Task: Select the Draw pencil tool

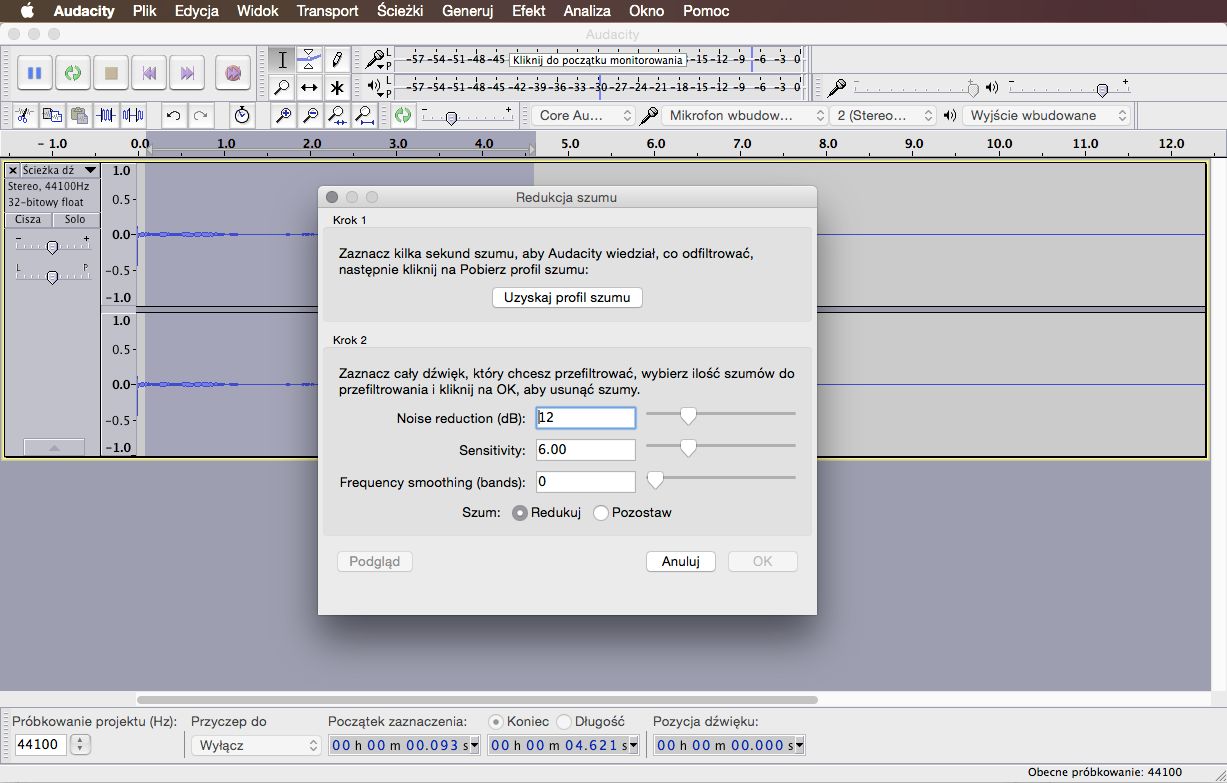Action: pyautogui.click(x=337, y=59)
